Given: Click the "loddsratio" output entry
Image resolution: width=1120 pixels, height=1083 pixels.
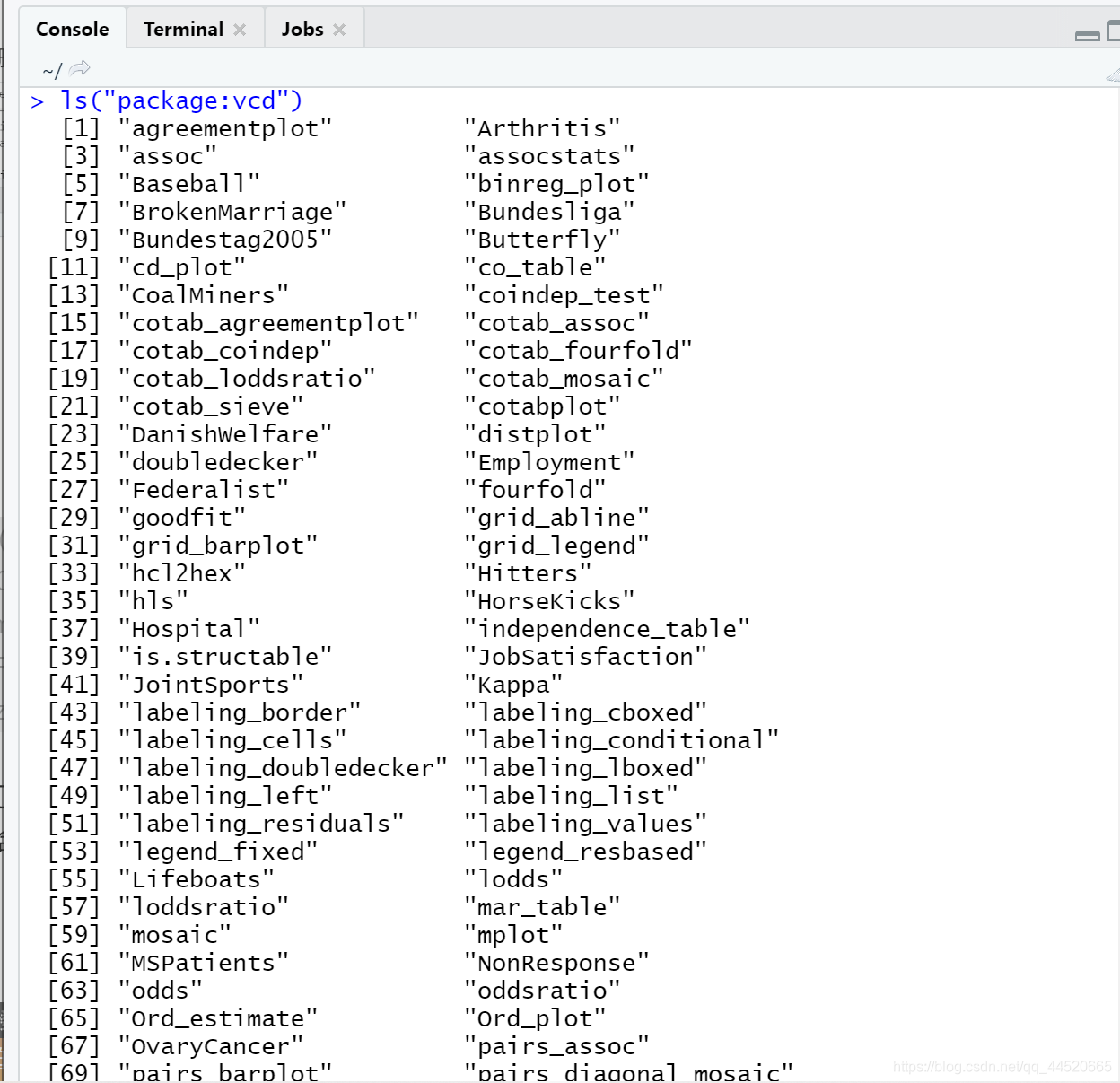Looking at the screenshot, I should coord(204,907).
